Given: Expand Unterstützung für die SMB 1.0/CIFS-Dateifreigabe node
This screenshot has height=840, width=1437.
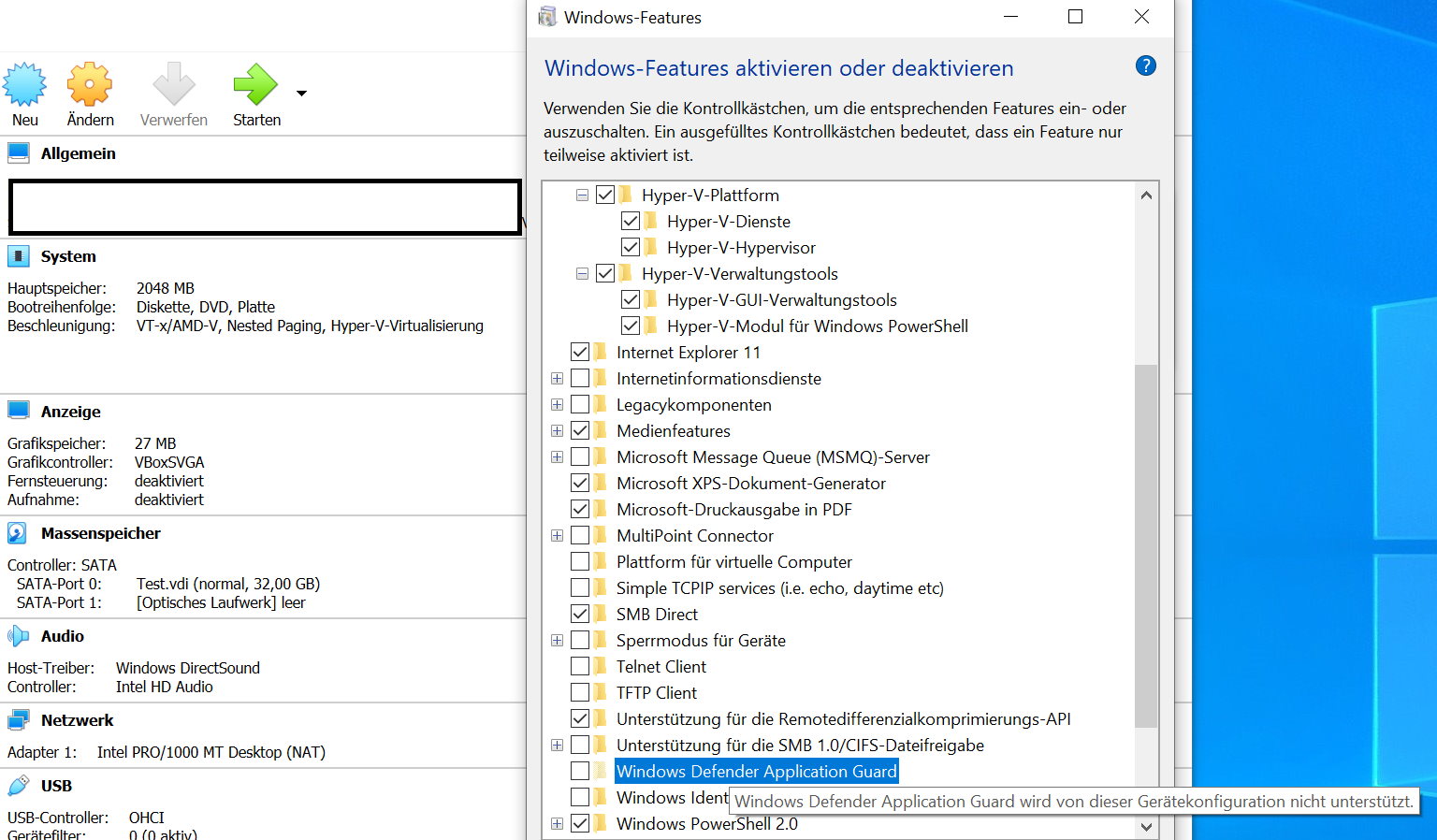Looking at the screenshot, I should coord(557,746).
